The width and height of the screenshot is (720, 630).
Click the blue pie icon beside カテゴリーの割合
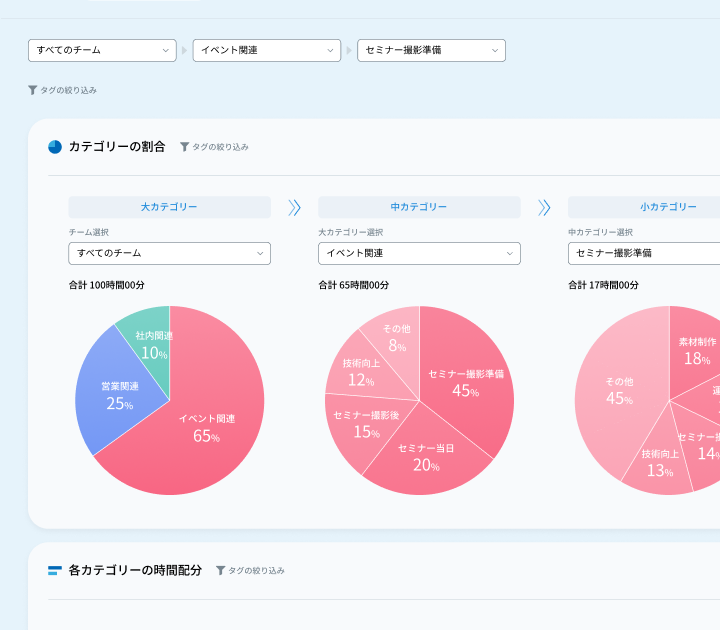pyautogui.click(x=55, y=147)
